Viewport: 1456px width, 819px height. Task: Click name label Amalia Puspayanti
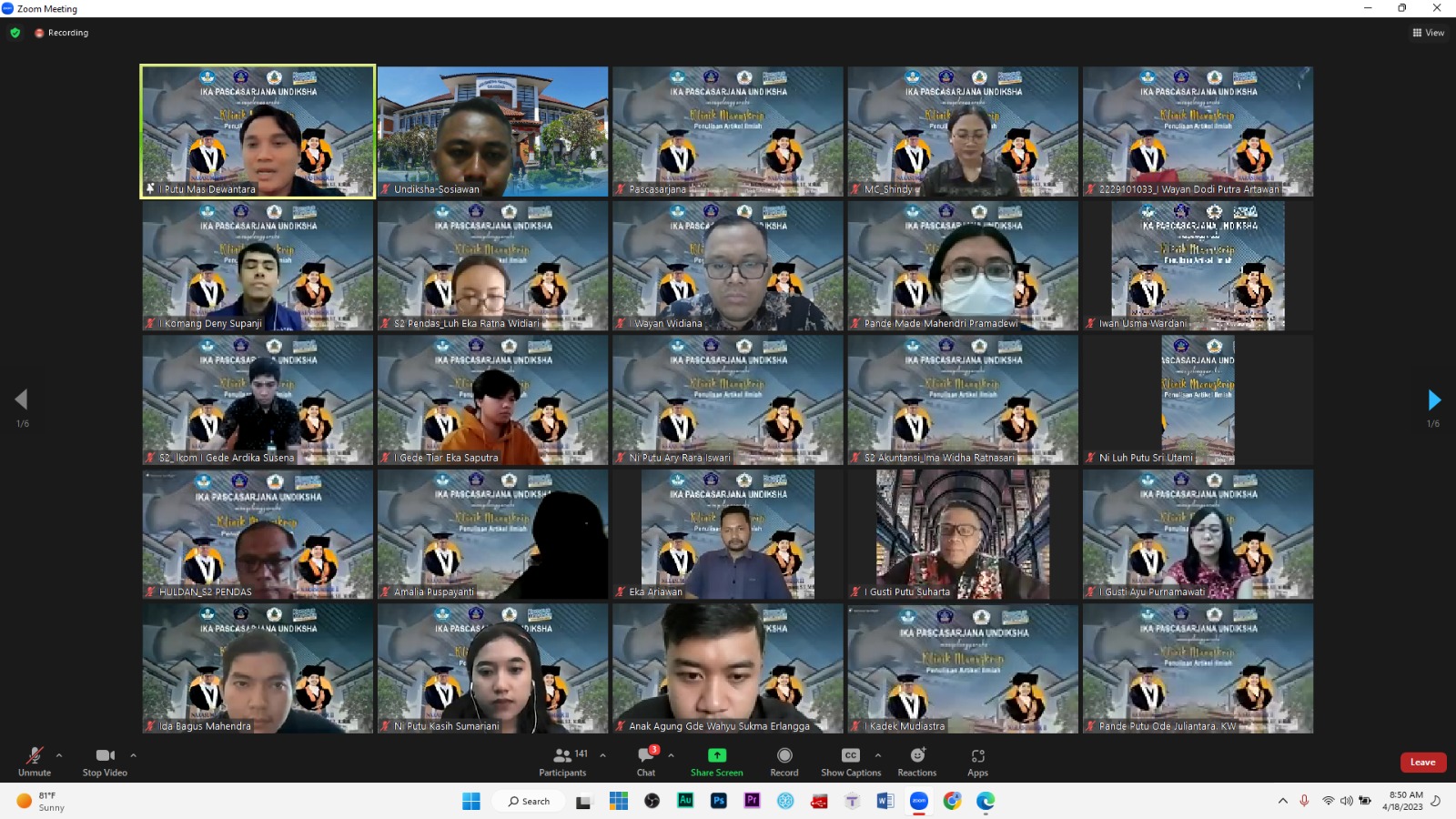click(434, 591)
